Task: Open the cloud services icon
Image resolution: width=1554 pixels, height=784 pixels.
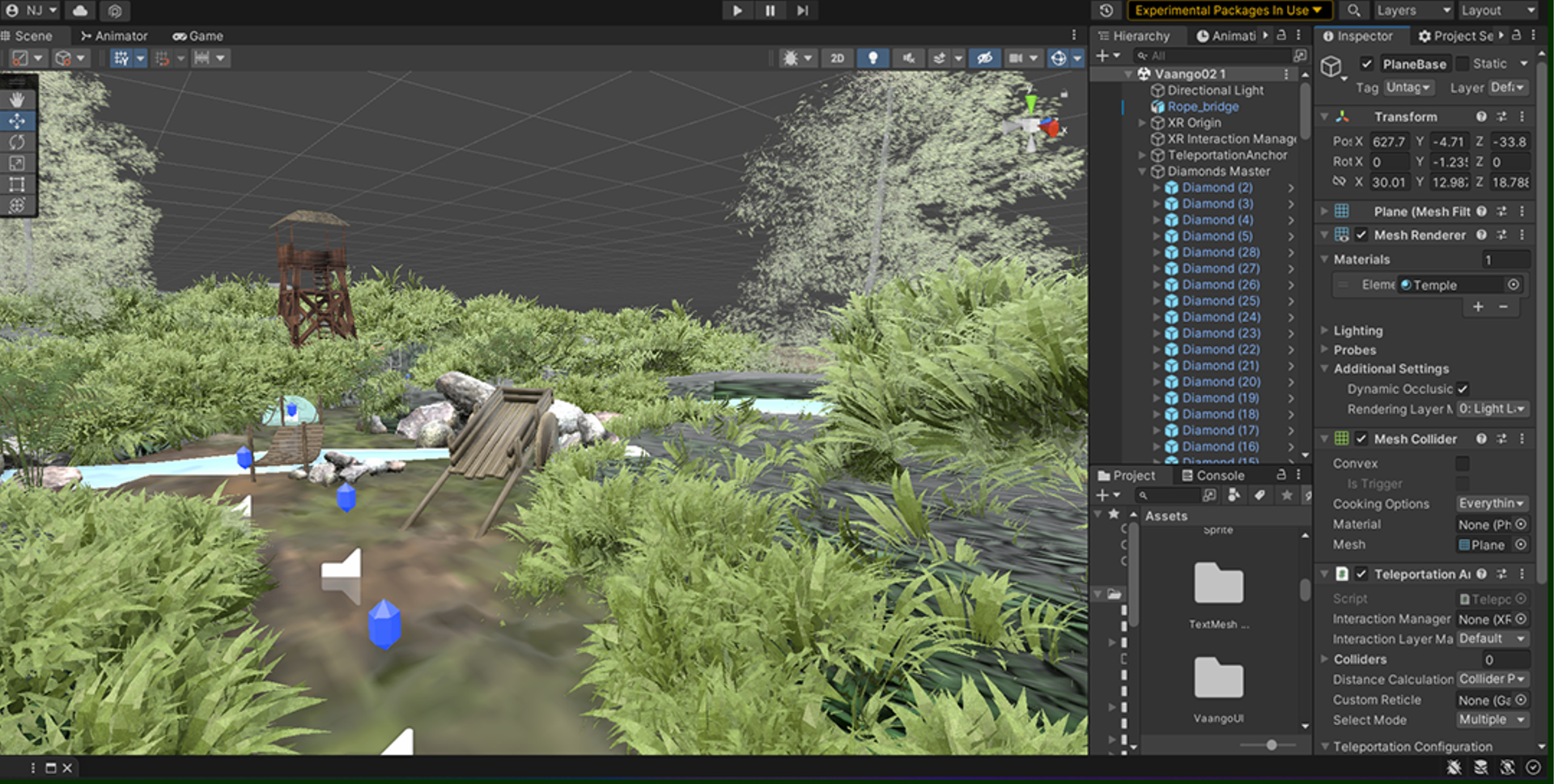Action: (x=80, y=11)
